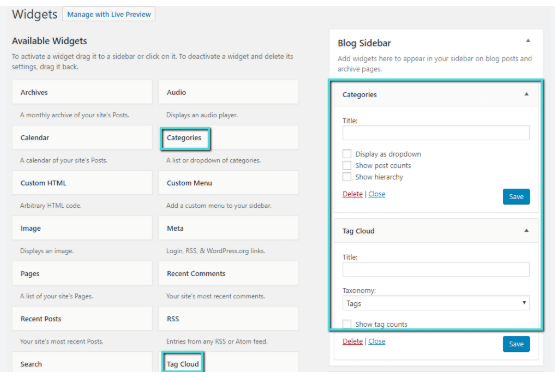Select the Archives available widget
Viewport: 555px width, 375px height.
(82, 92)
